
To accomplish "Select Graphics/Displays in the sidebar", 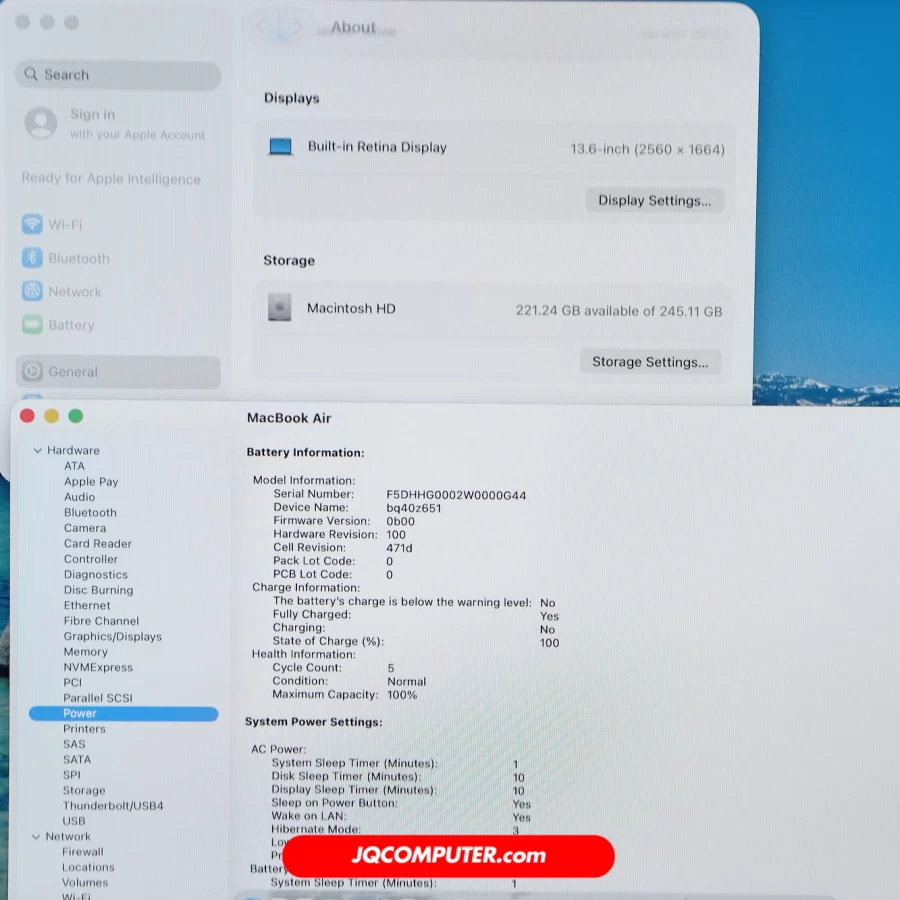I will (x=112, y=637).
